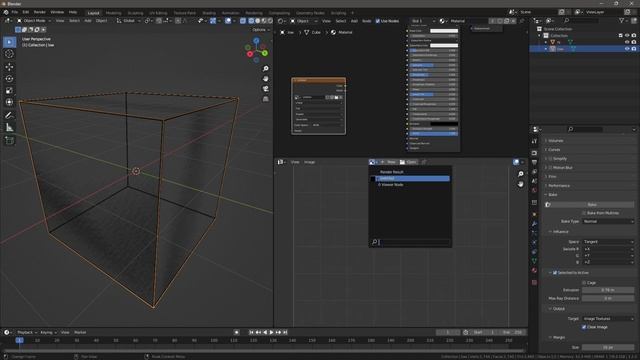Open the Bake Type dropdown

pyautogui.click(x=608, y=221)
